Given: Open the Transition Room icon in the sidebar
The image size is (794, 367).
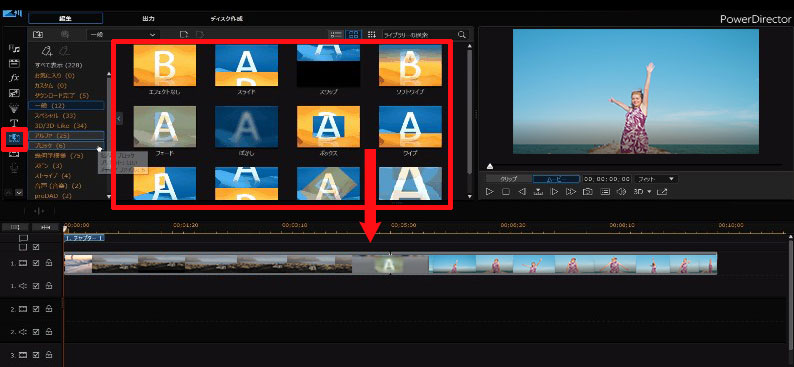Looking at the screenshot, I should [x=14, y=138].
